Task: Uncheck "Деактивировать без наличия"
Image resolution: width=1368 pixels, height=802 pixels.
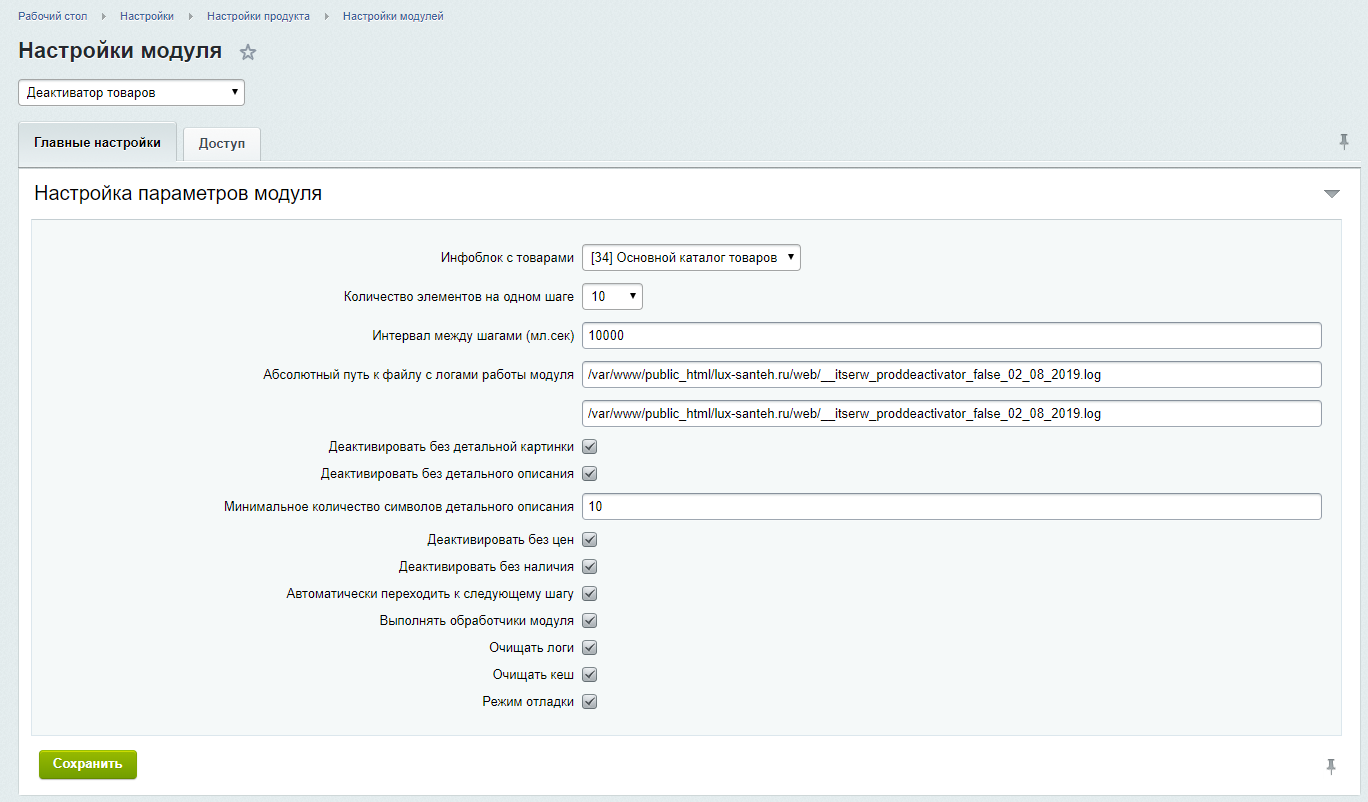Action: pos(590,567)
